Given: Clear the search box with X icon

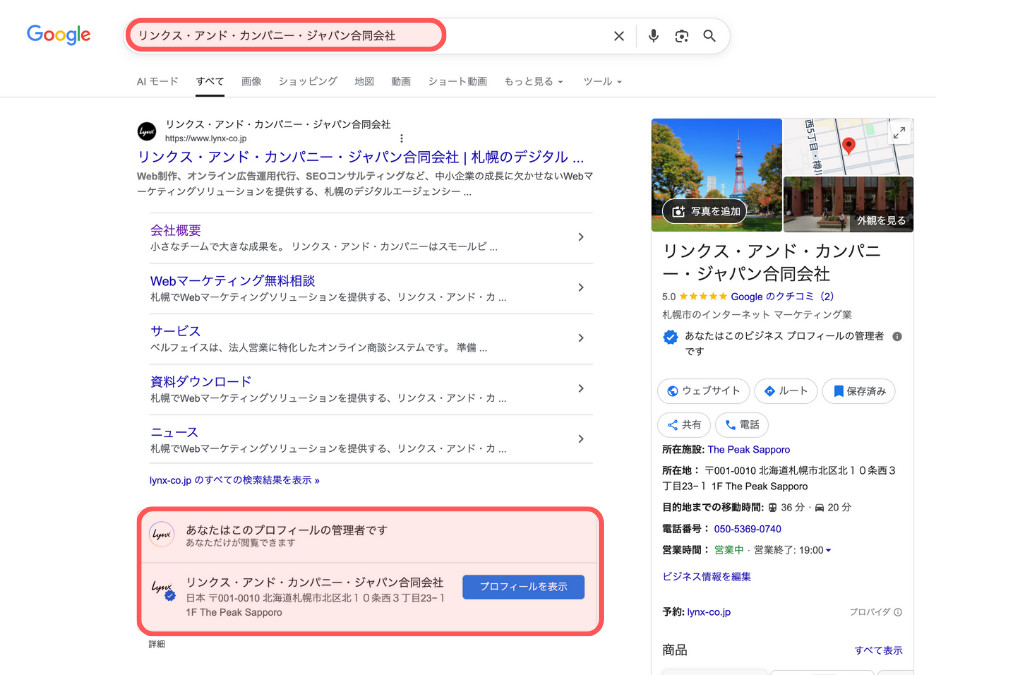Looking at the screenshot, I should tap(619, 36).
